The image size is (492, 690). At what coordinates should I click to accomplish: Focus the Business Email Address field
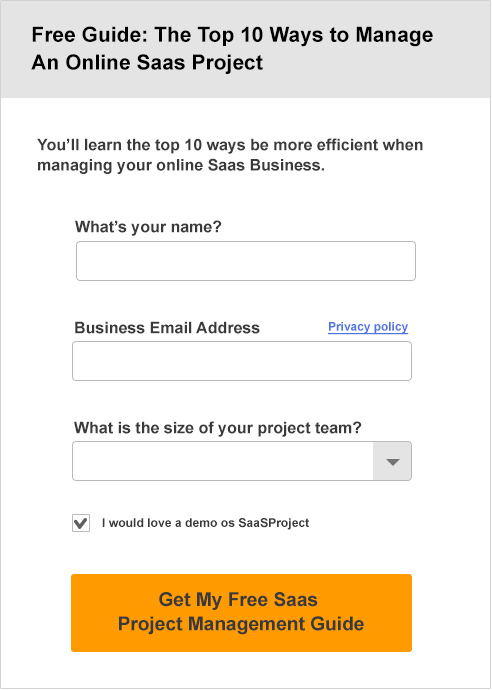pyautogui.click(x=242, y=361)
